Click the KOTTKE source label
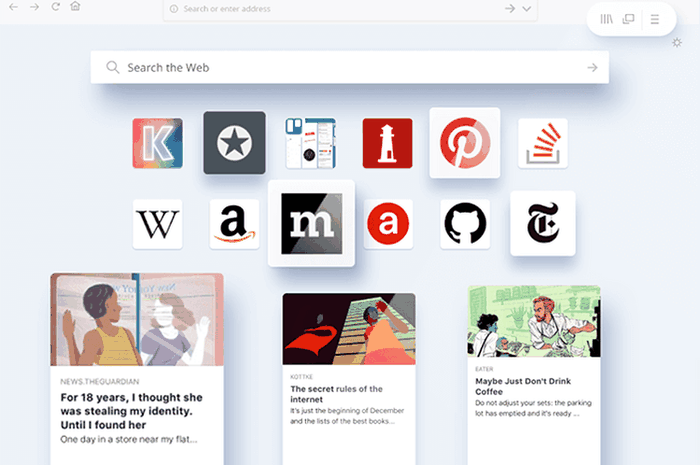Screen dimensions: 700x465 pyautogui.click(x=301, y=377)
